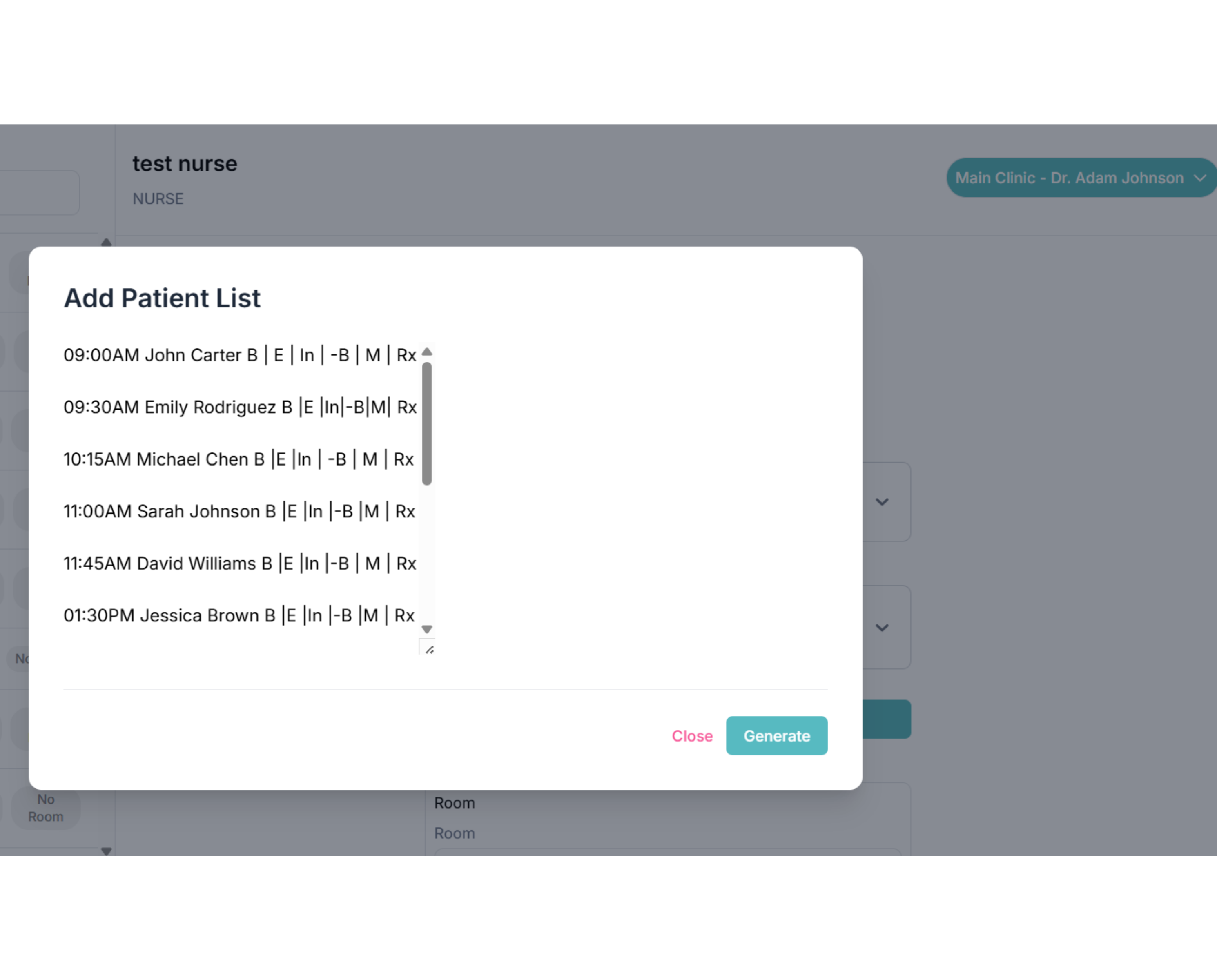Screen dimensions: 1217x980
Task: Click the Jessica Brown line in the textarea
Action: (x=239, y=615)
